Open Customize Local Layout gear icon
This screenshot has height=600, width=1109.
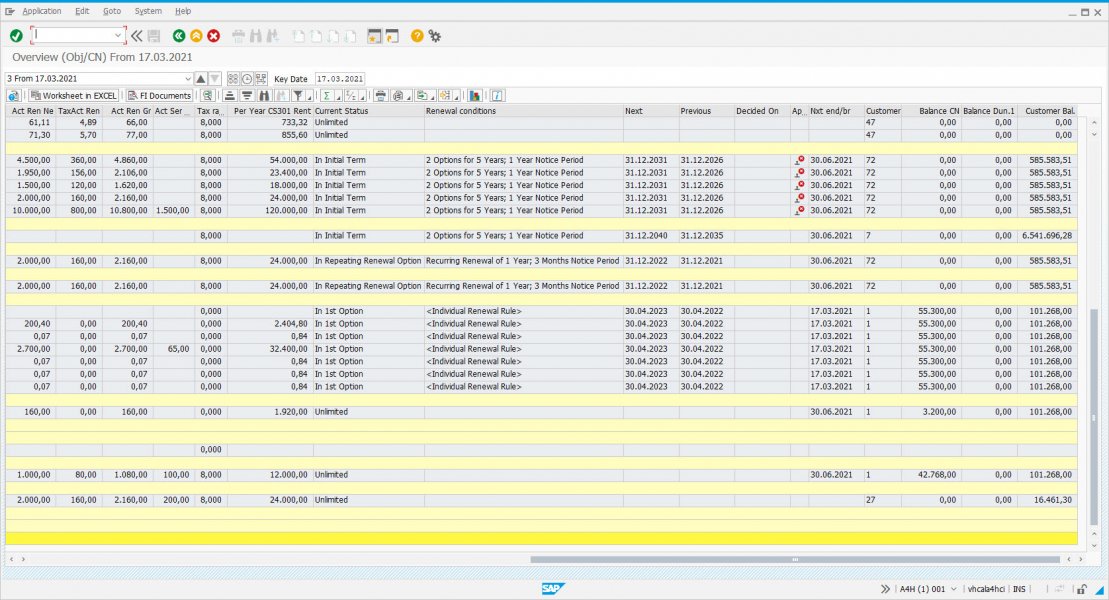tap(434, 36)
